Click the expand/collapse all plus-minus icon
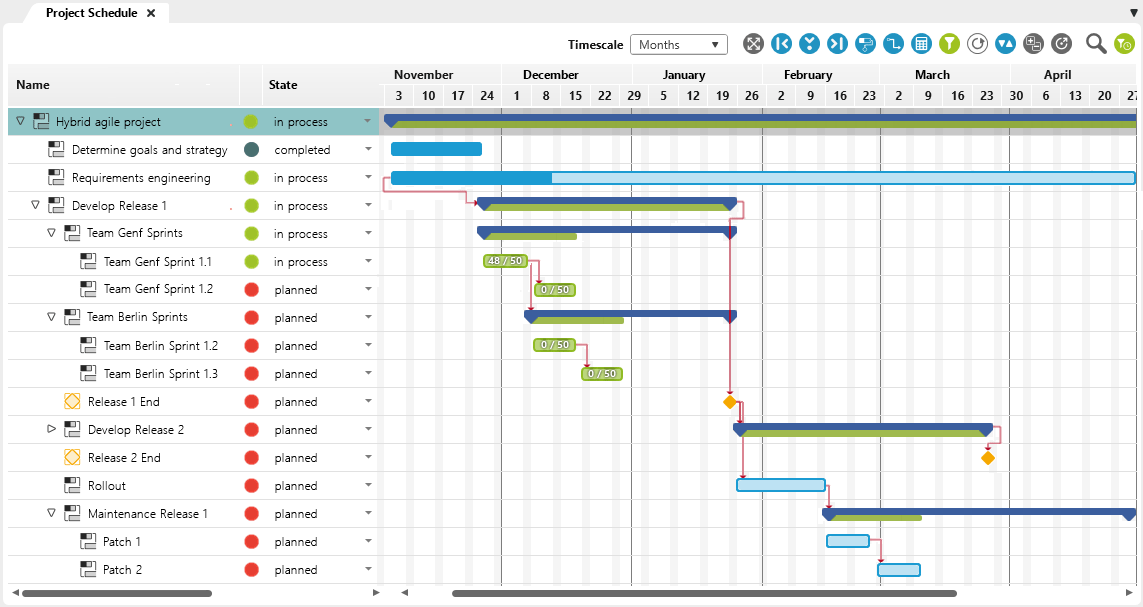 1034,44
